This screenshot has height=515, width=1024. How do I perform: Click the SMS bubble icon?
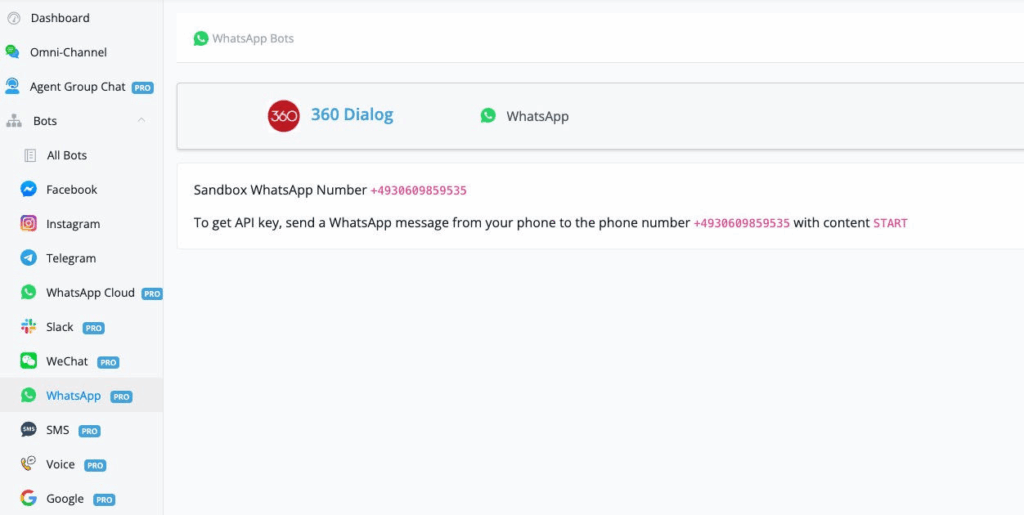pyautogui.click(x=29, y=430)
